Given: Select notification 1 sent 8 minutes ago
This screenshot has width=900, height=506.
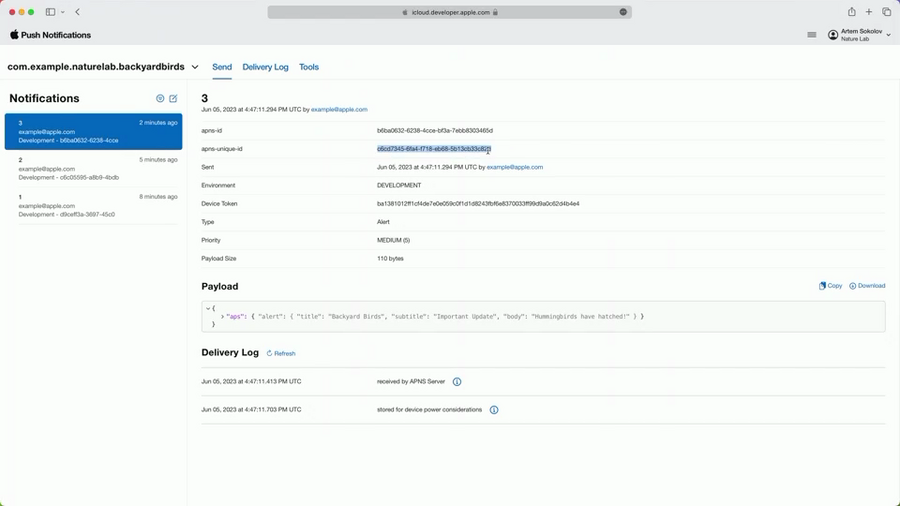Looking at the screenshot, I should (94, 205).
